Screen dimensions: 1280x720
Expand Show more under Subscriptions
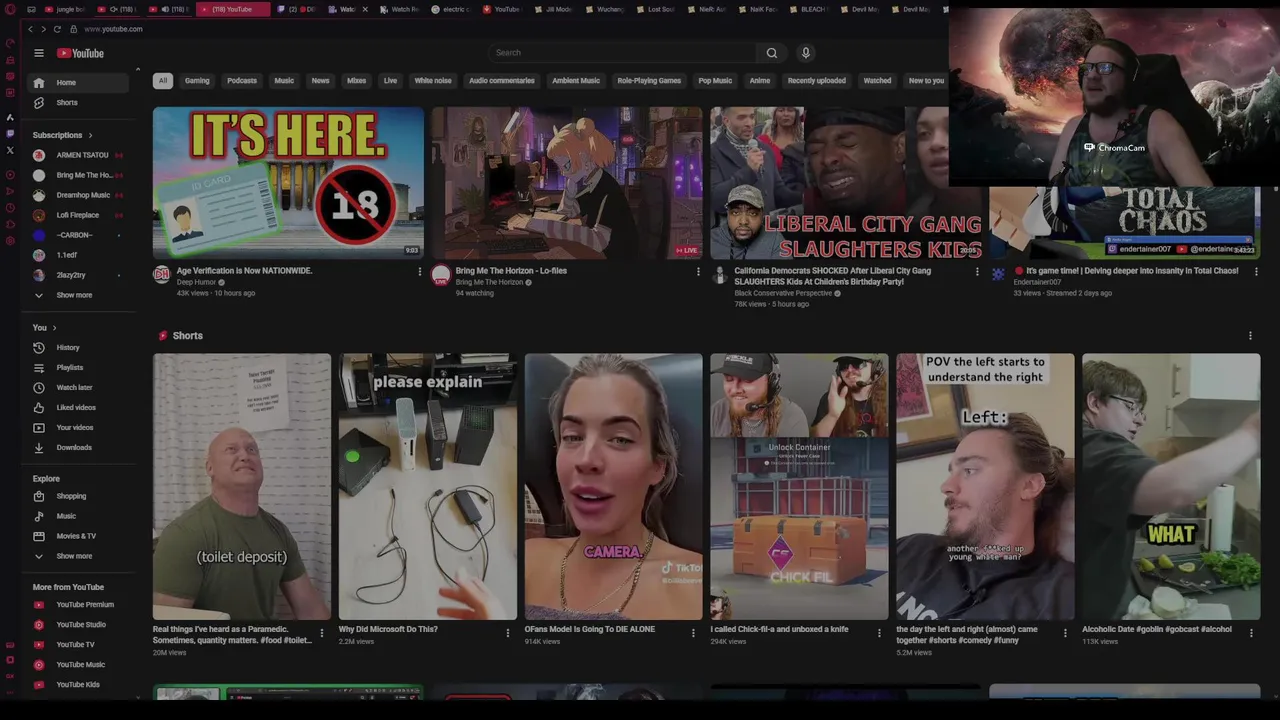click(77, 295)
